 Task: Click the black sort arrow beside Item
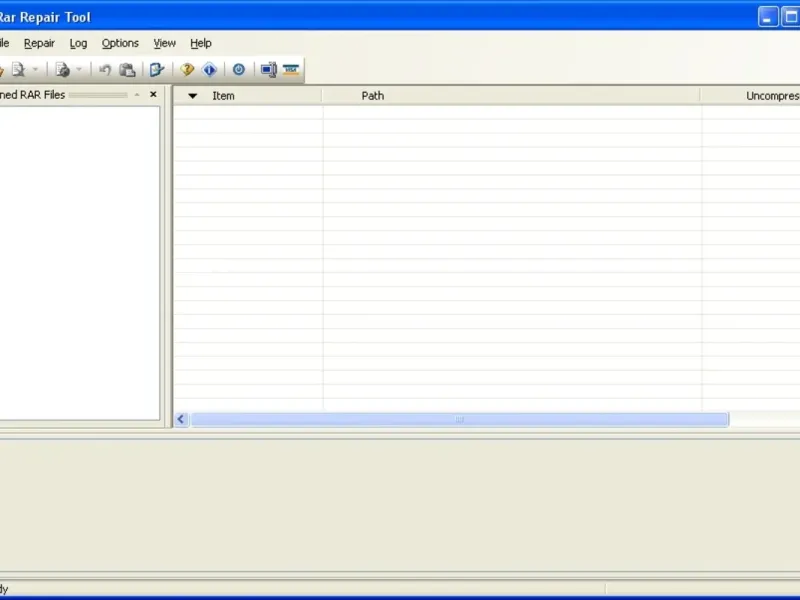[192, 96]
